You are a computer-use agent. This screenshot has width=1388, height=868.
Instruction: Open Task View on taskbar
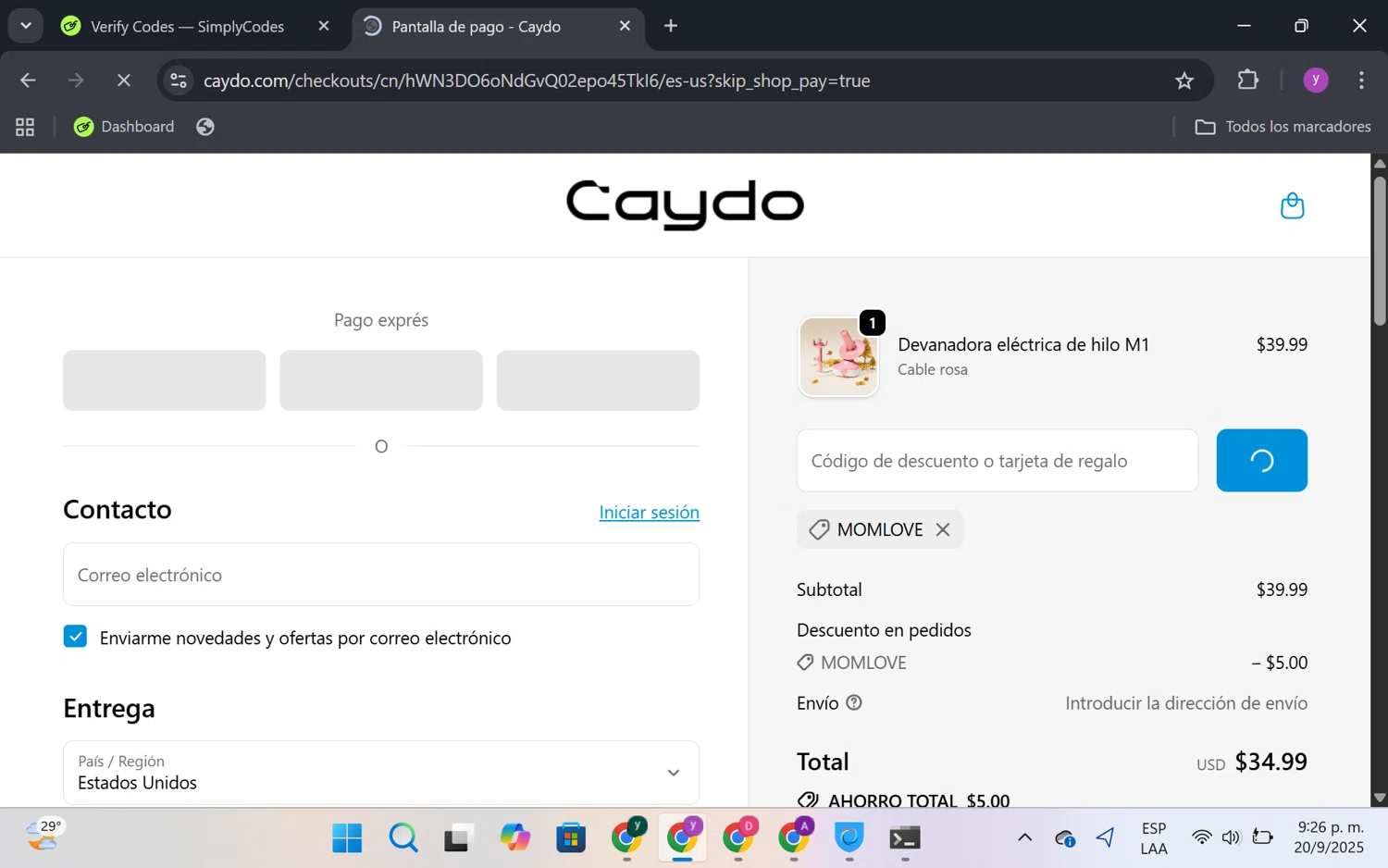[459, 838]
